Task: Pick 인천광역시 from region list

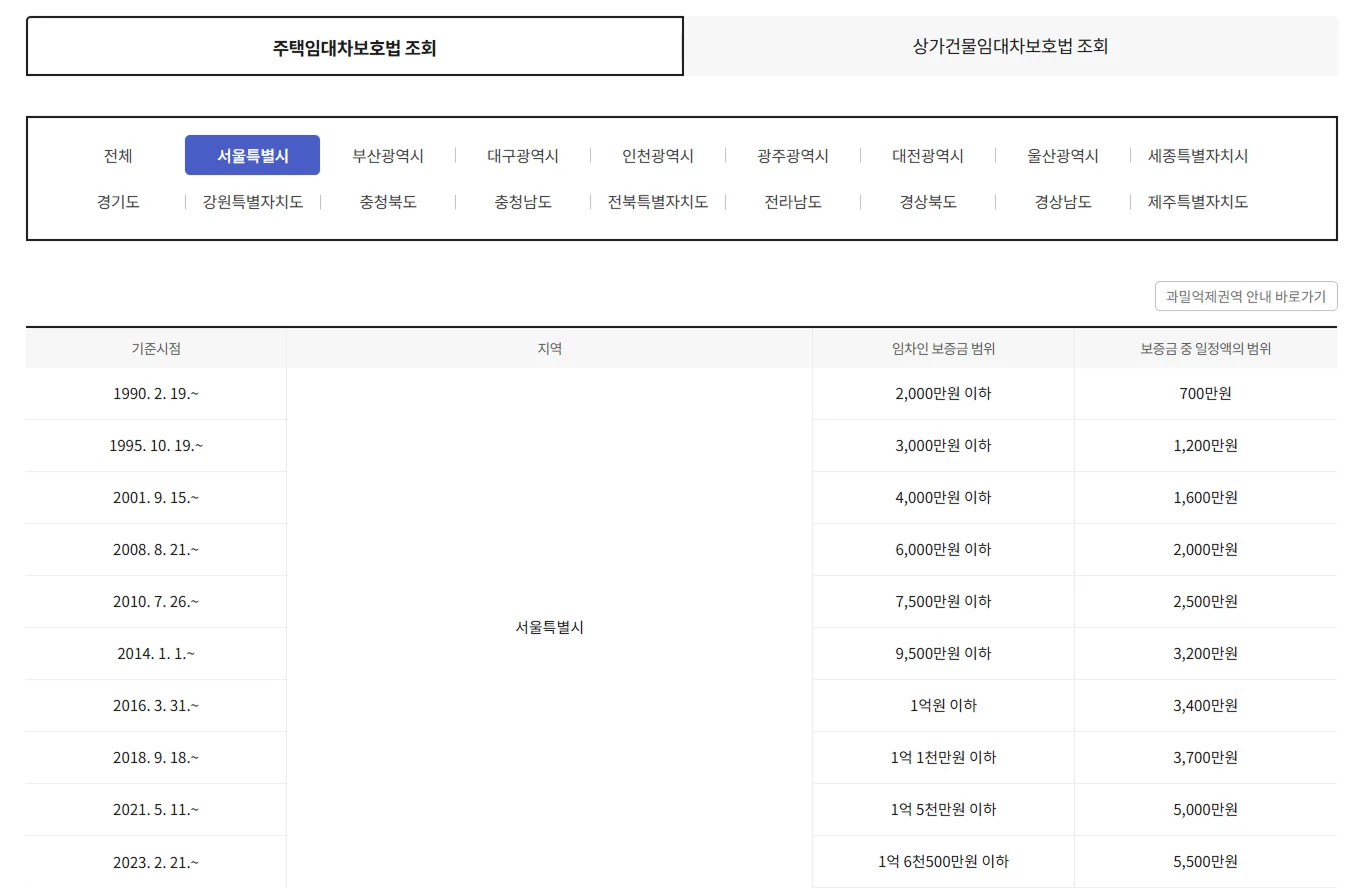Action: [x=658, y=156]
